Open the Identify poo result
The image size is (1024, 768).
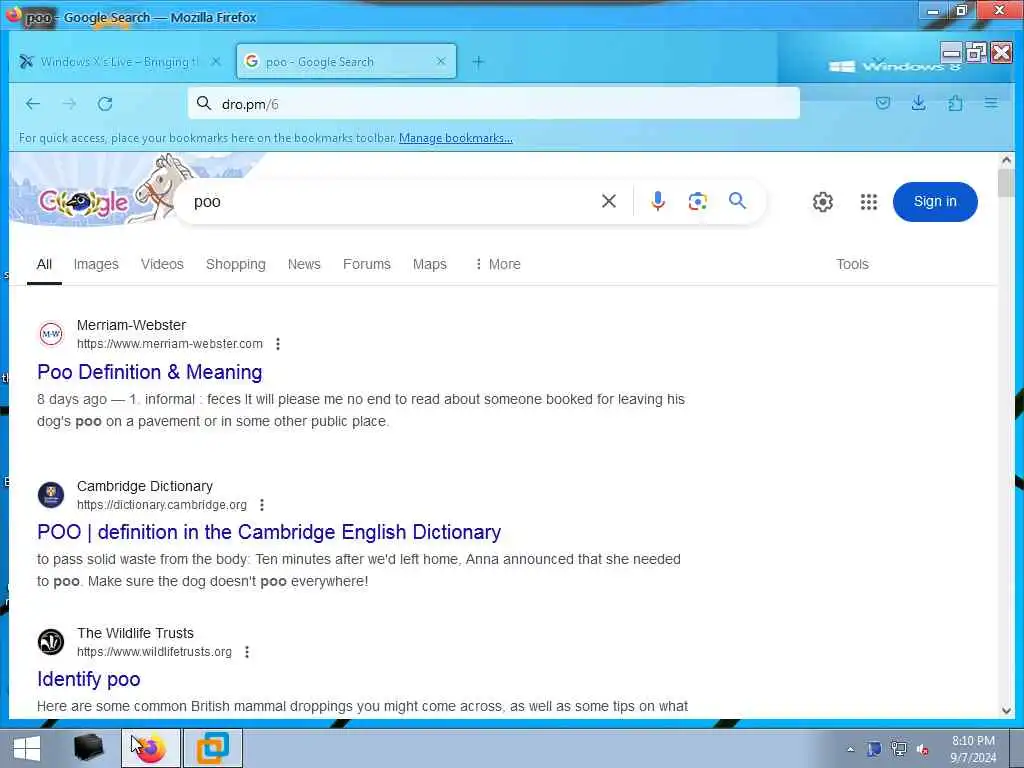point(89,679)
